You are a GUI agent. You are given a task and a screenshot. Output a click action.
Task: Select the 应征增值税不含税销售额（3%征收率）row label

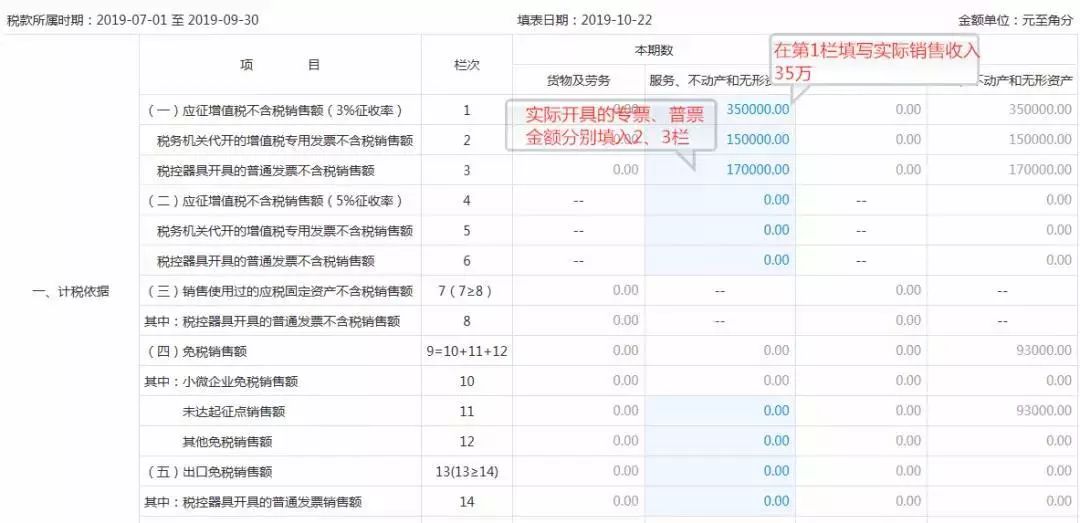click(275, 110)
